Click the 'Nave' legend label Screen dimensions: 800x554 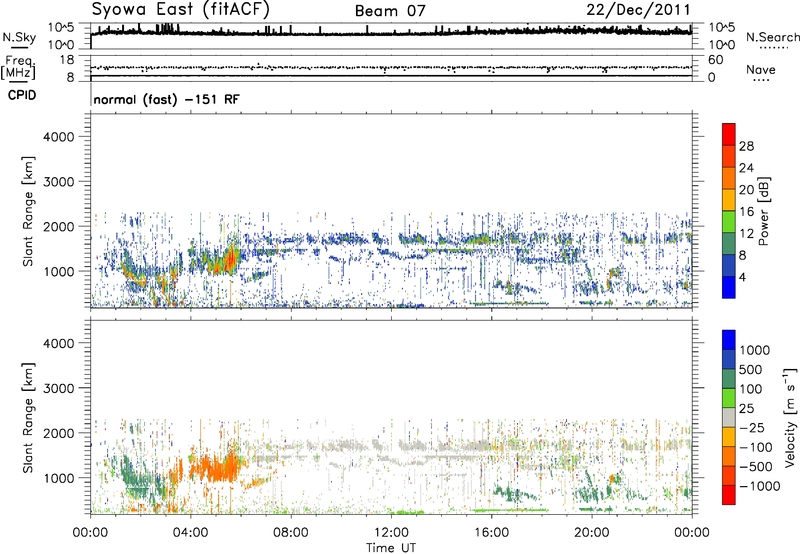coord(761,69)
